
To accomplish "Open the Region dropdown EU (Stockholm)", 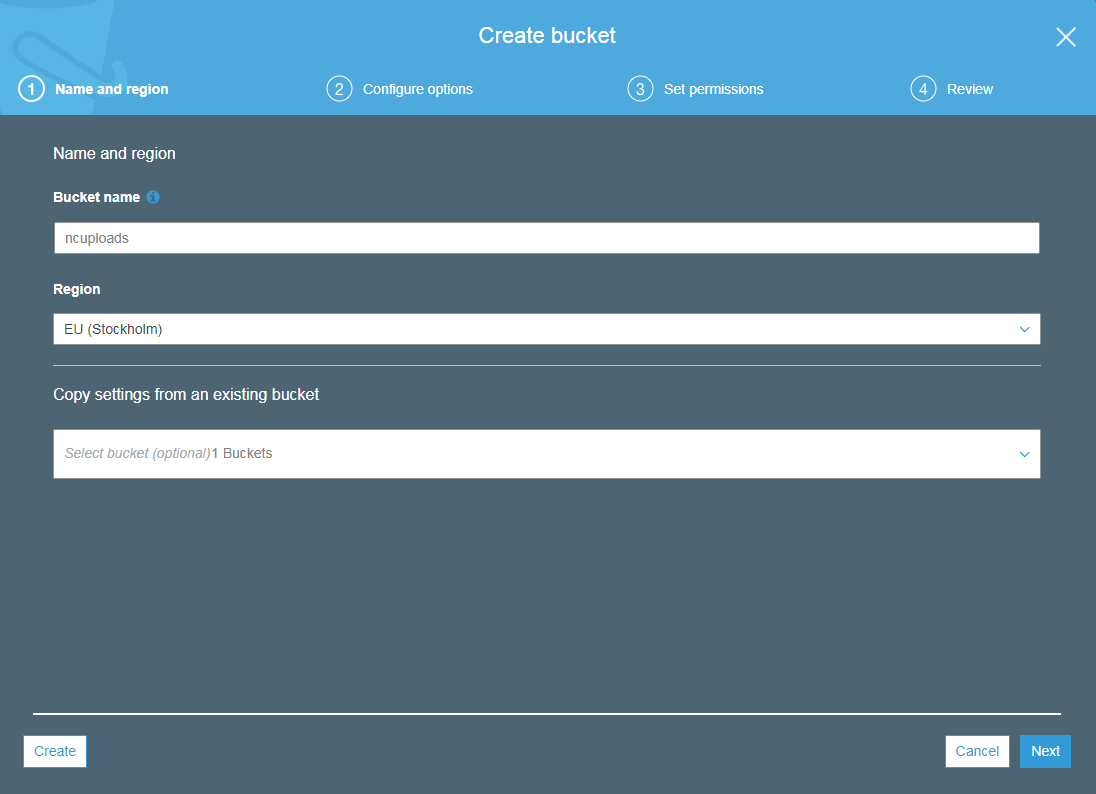I will pyautogui.click(x=547, y=329).
